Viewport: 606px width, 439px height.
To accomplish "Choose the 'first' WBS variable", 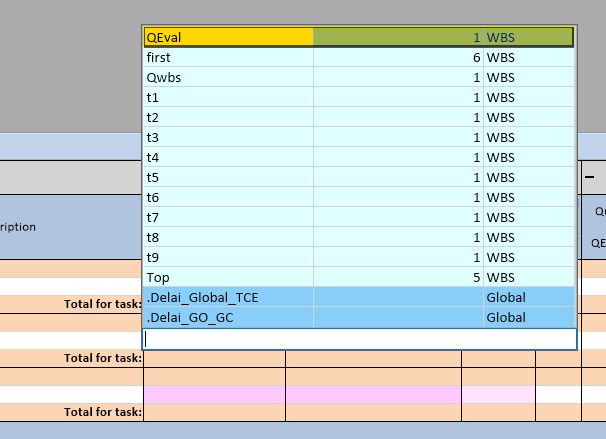I will [228, 57].
